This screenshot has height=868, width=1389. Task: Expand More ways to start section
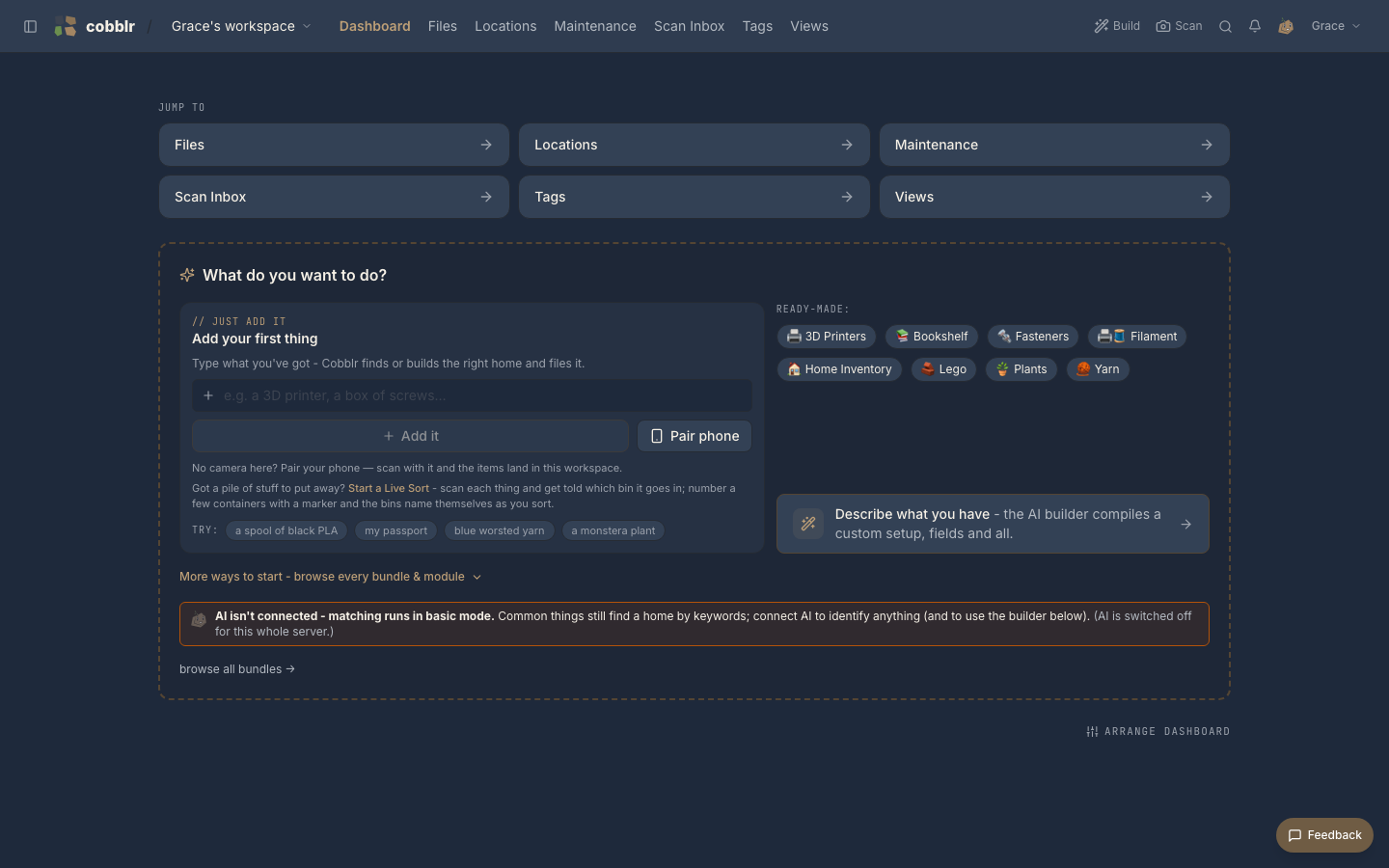pyautogui.click(x=330, y=577)
